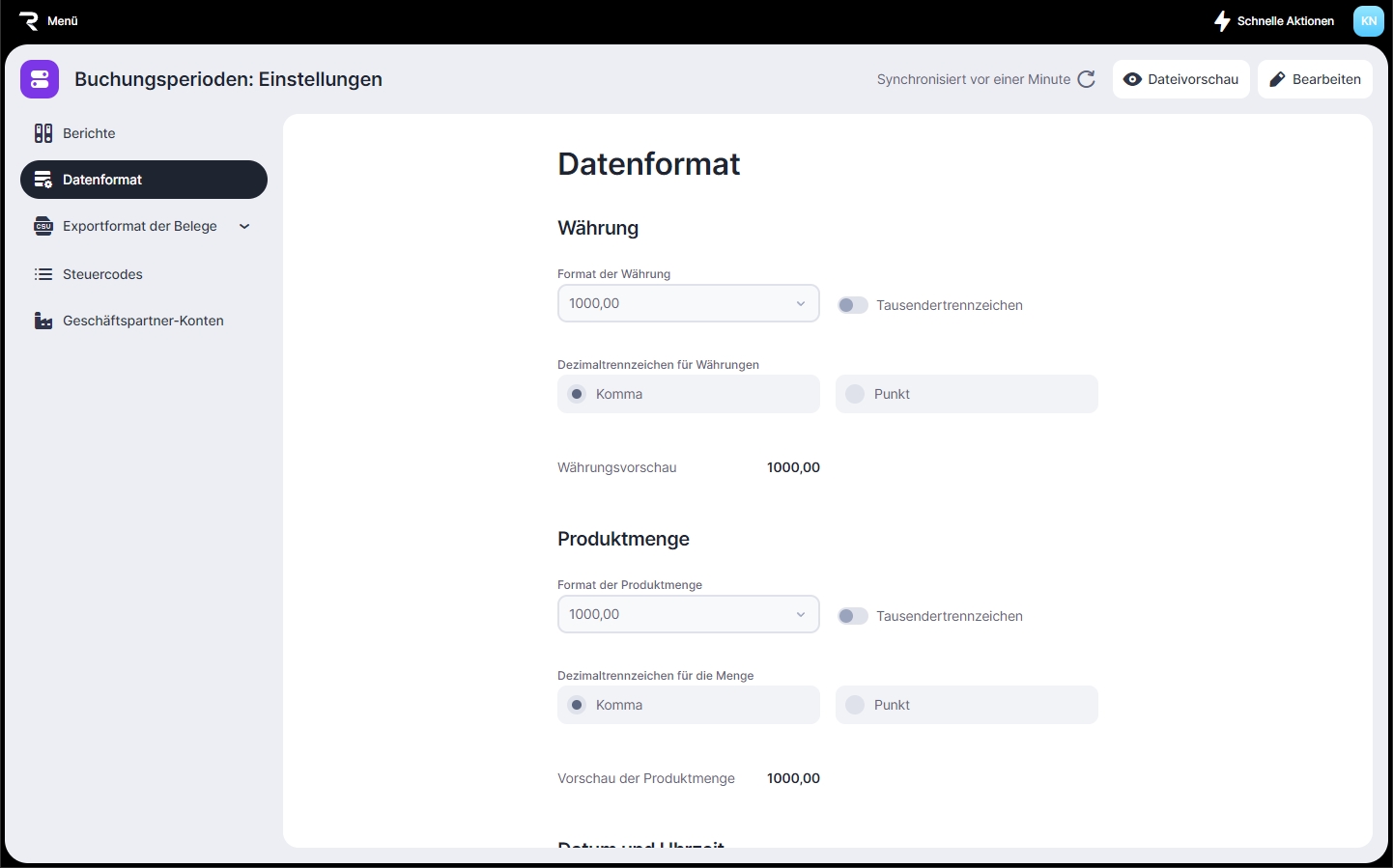Screen dimensions: 1393x868
Task: Enable Tausendertrennzeichen toggle for Währung
Action: [x=852, y=305]
